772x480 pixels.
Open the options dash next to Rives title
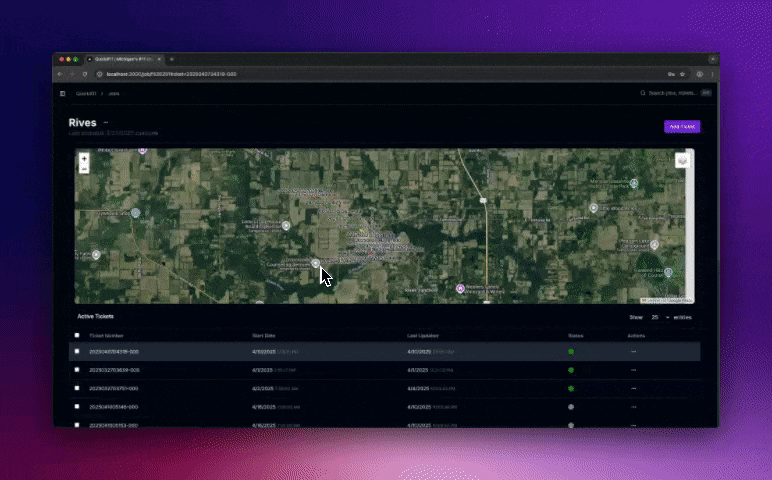(x=105, y=122)
